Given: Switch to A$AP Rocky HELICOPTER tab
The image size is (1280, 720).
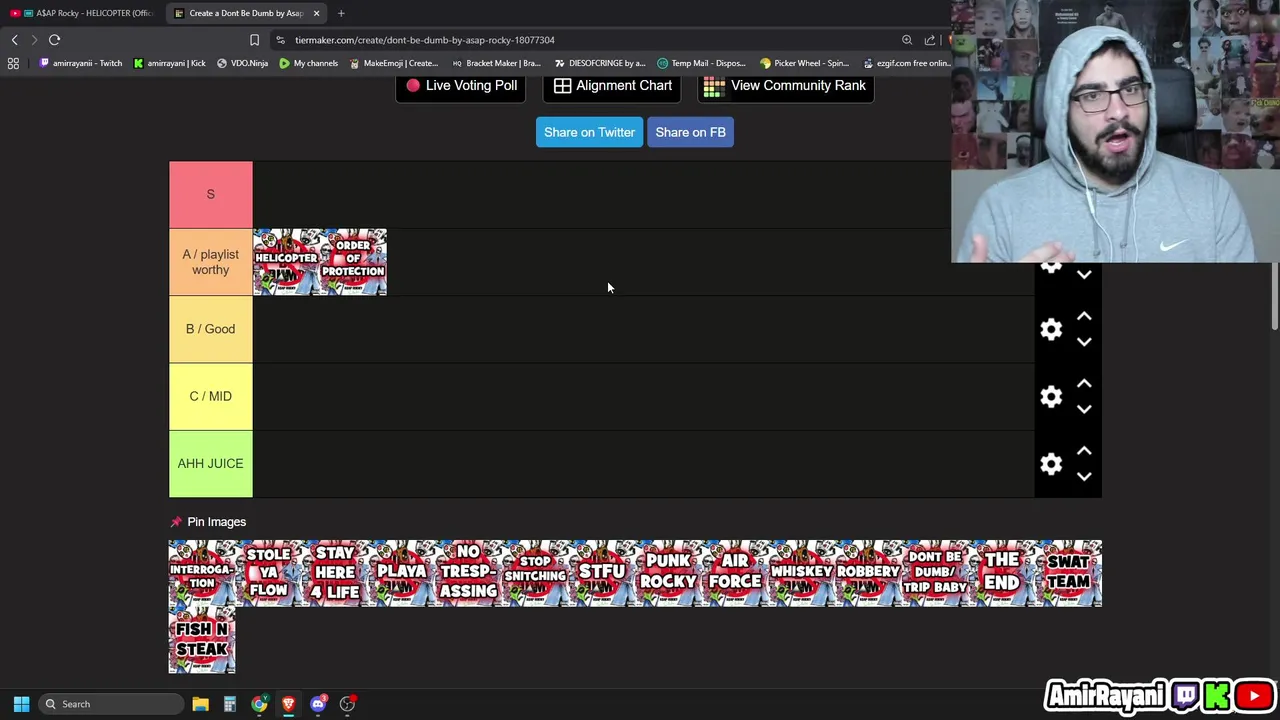Looking at the screenshot, I should 82,13.
